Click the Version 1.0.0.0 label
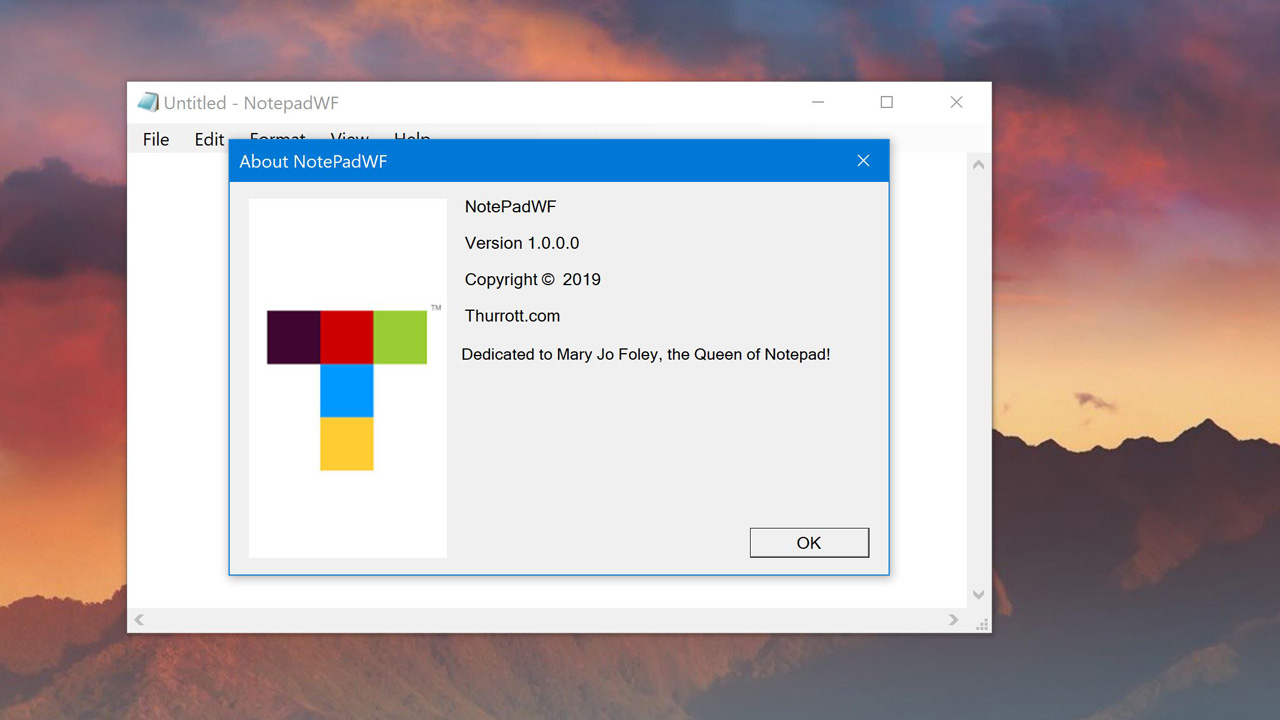This screenshot has height=720, width=1280. pos(522,243)
